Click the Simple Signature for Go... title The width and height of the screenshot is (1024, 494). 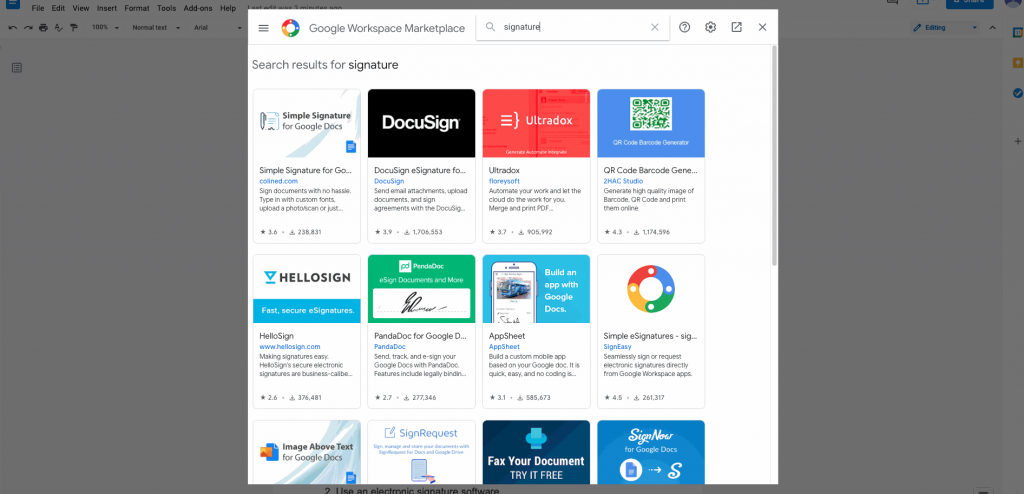tap(306, 170)
